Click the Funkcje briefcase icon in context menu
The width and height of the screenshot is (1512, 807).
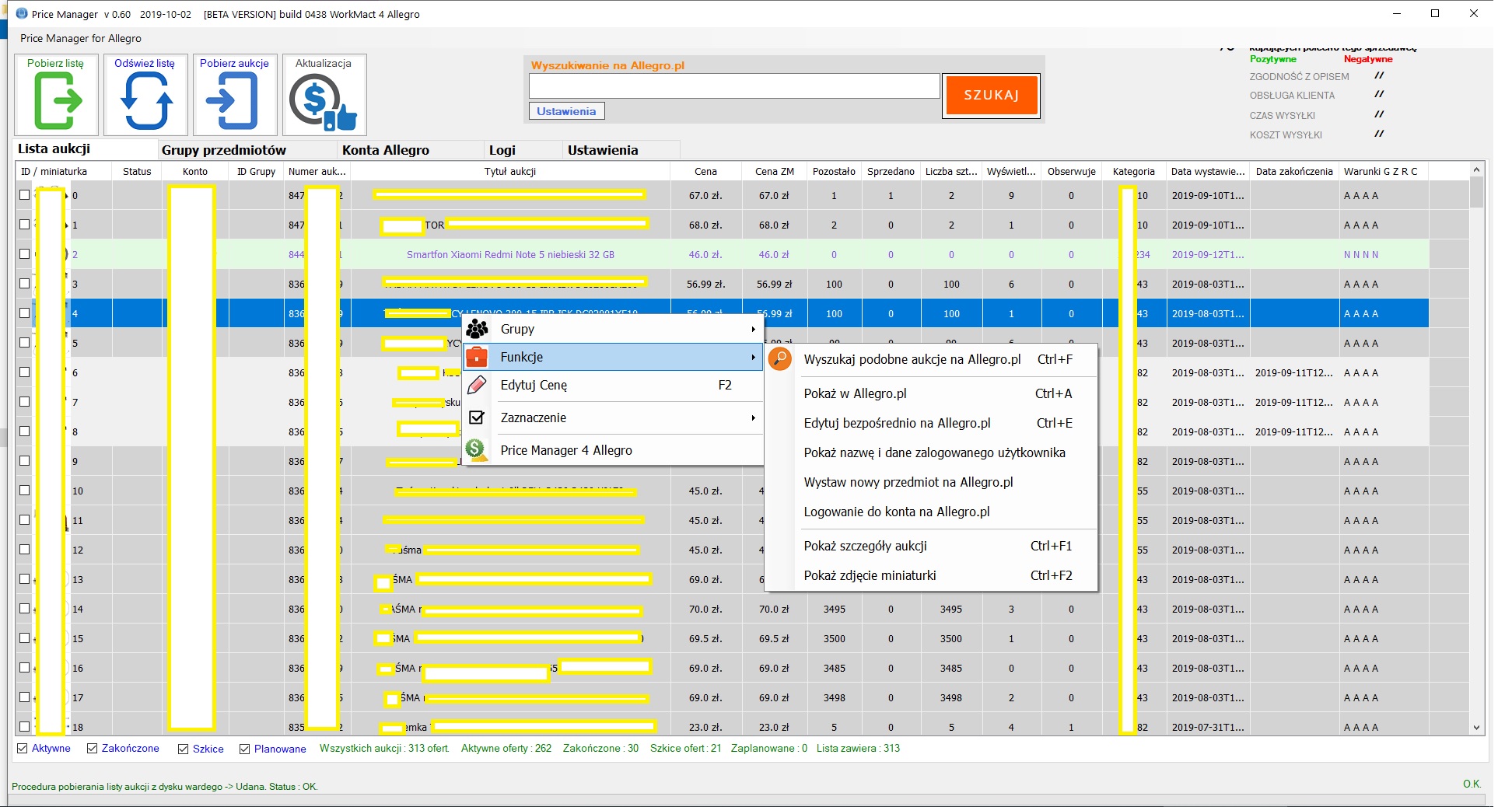click(477, 357)
